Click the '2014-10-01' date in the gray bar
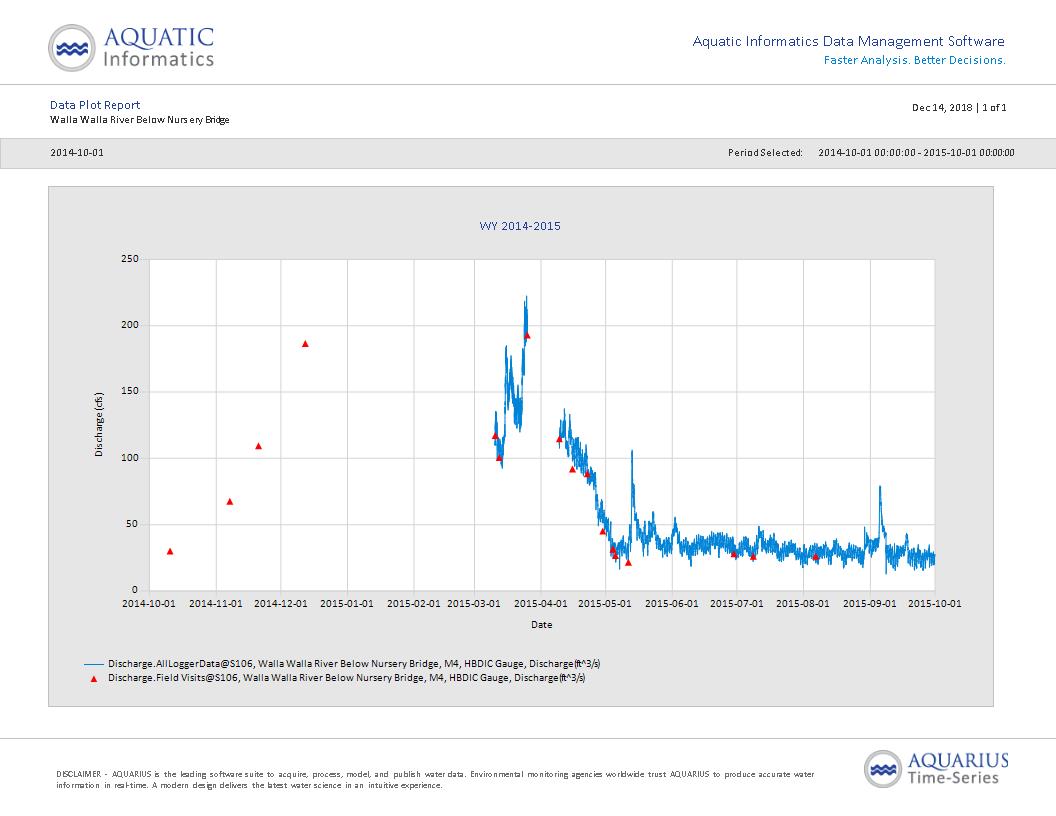 tap(77, 153)
